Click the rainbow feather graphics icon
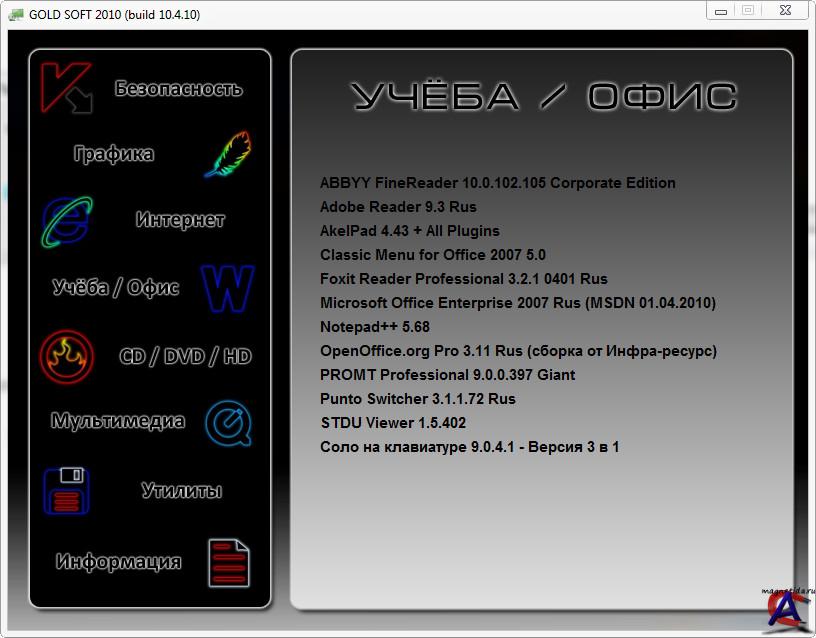The width and height of the screenshot is (816, 638). [x=228, y=154]
